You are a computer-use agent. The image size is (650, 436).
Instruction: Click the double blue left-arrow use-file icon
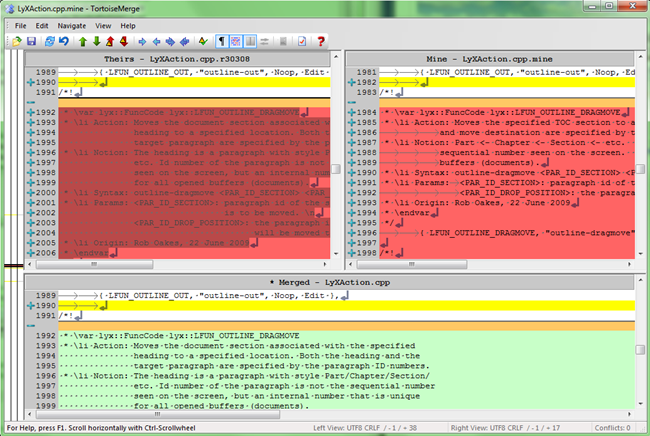(184, 41)
